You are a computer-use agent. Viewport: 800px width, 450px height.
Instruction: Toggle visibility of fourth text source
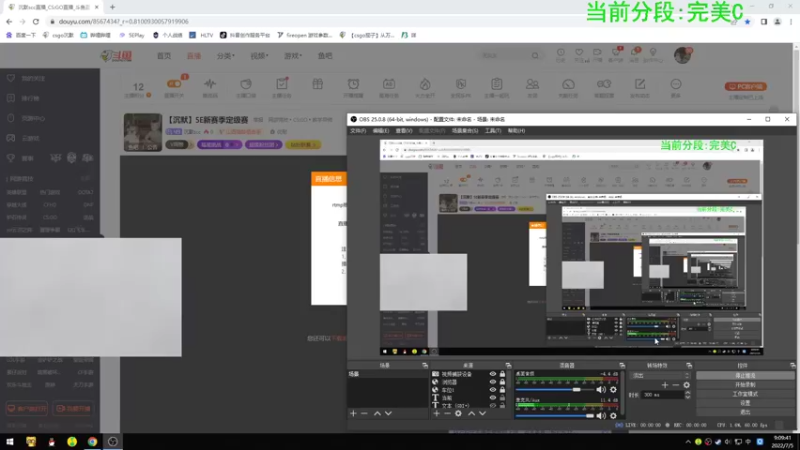[492, 397]
